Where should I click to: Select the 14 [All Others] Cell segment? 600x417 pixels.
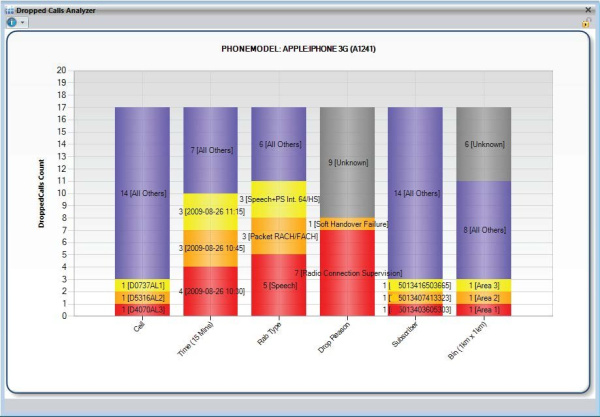pos(141,193)
